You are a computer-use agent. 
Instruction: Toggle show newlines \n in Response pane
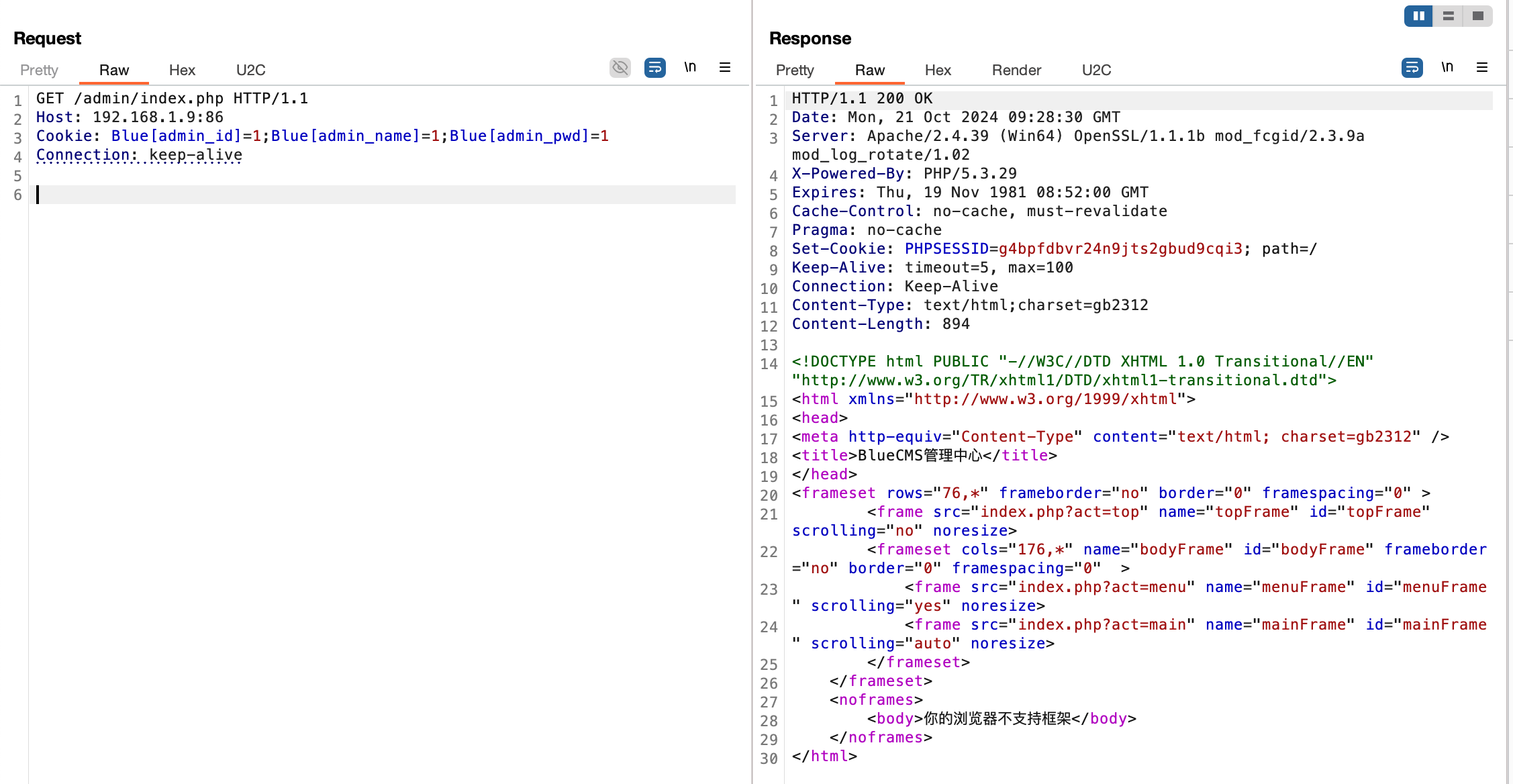1447,67
